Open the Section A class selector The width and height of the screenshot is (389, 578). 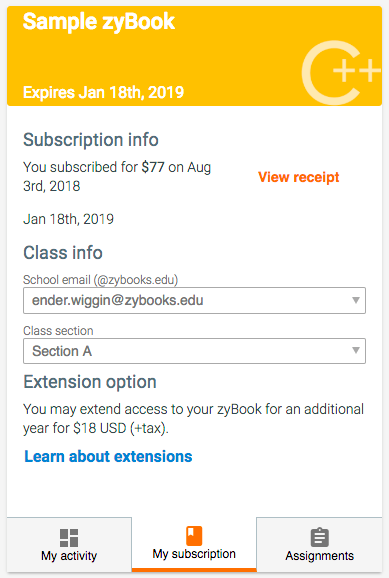[194, 351]
